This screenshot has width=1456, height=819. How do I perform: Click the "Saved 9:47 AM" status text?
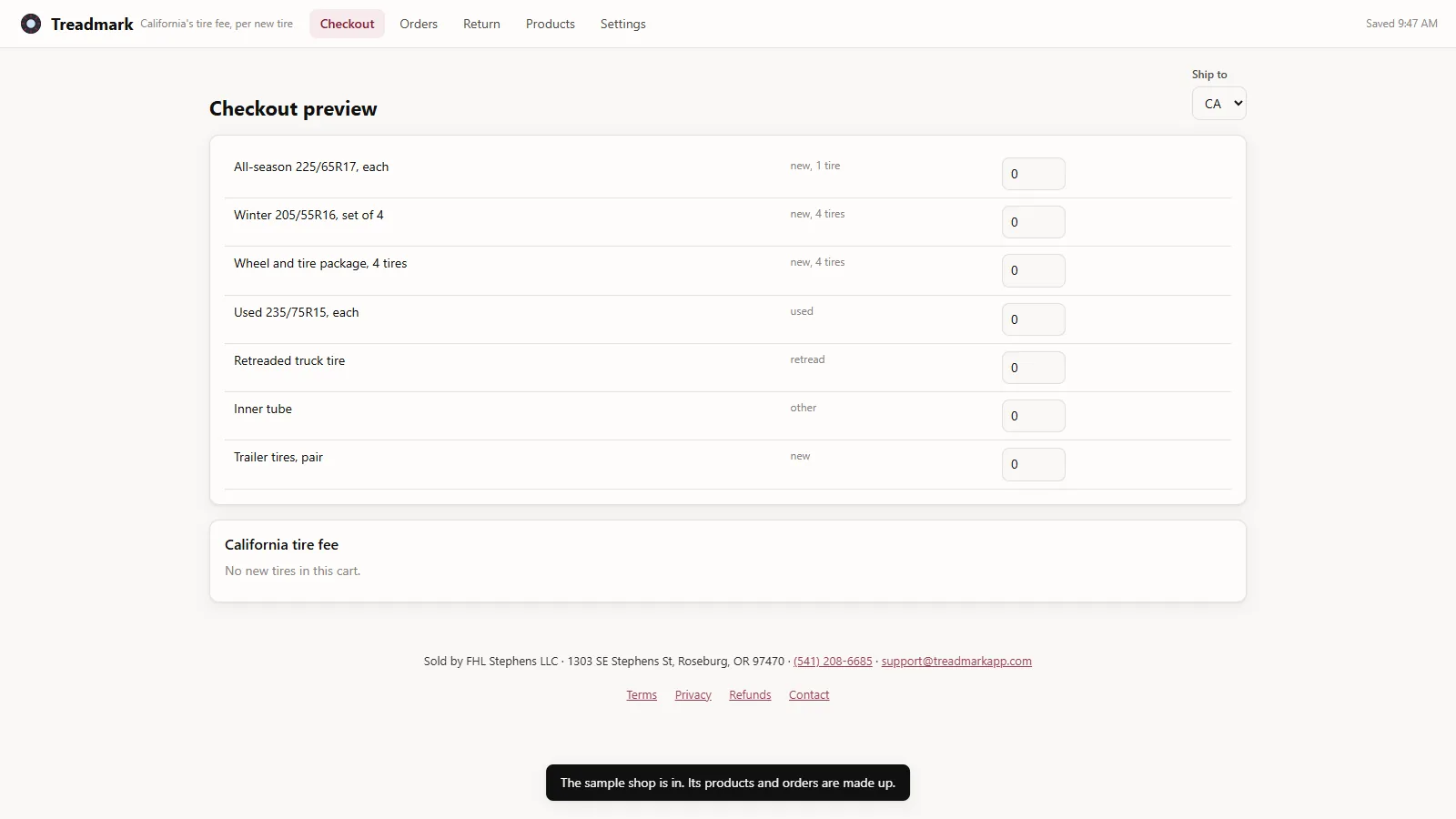point(1401,24)
